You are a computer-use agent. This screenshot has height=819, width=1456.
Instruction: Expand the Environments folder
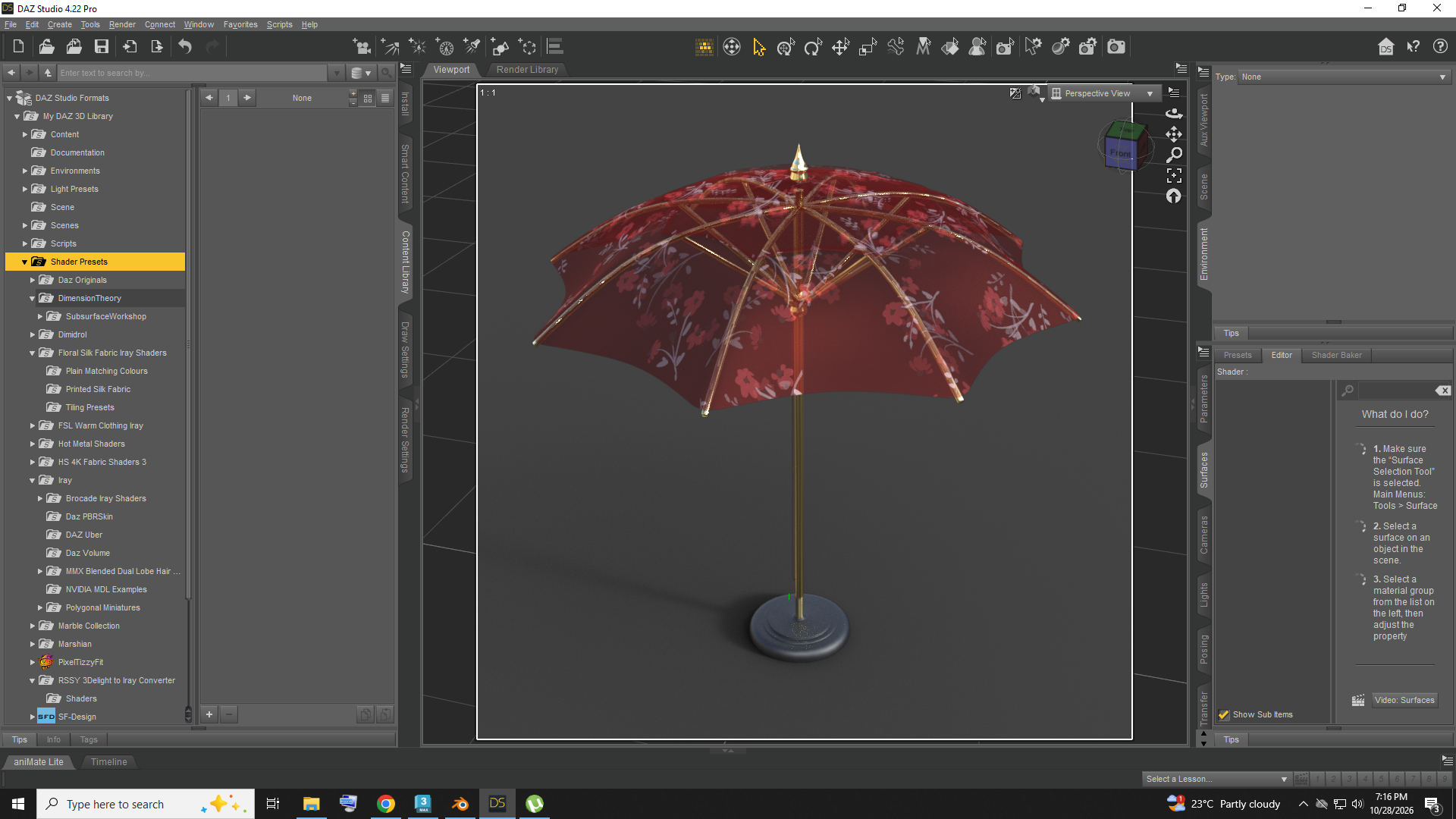[x=25, y=171]
